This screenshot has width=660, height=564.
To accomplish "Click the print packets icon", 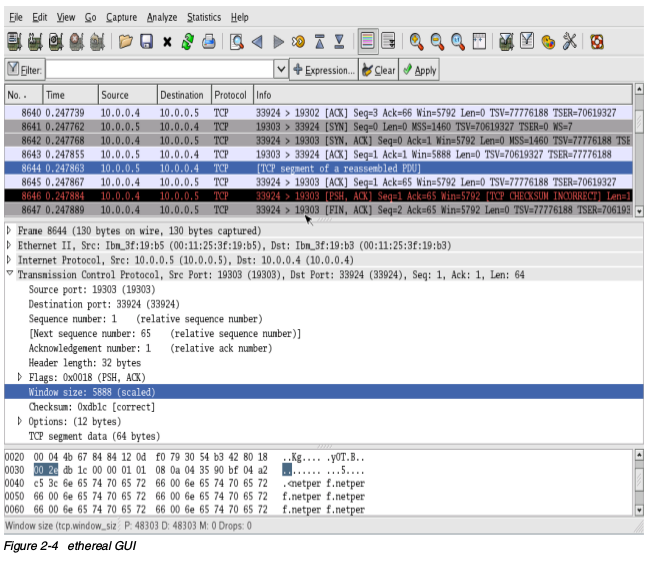I will 209,42.
